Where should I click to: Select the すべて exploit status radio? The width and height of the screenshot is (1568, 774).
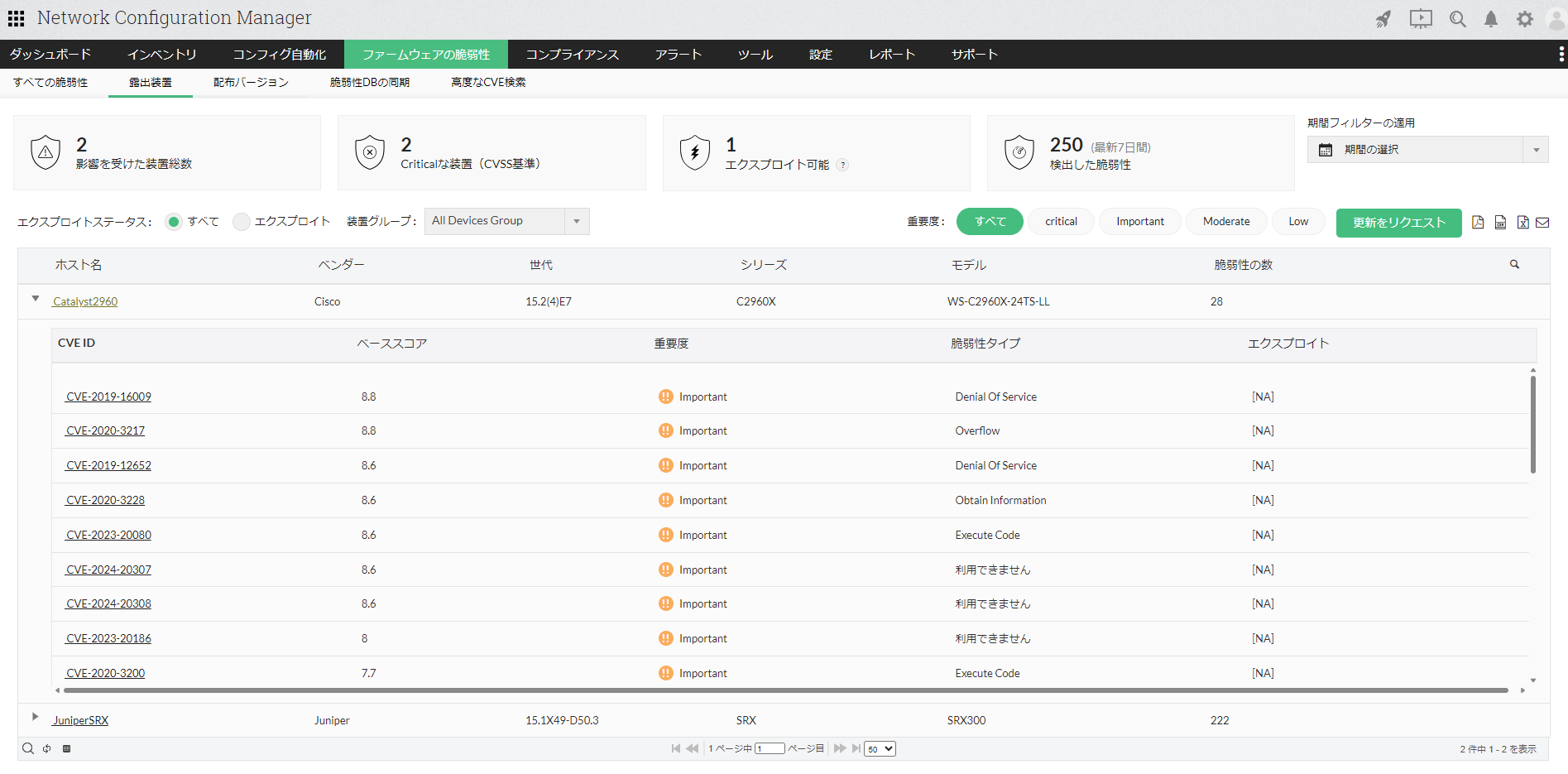point(174,222)
